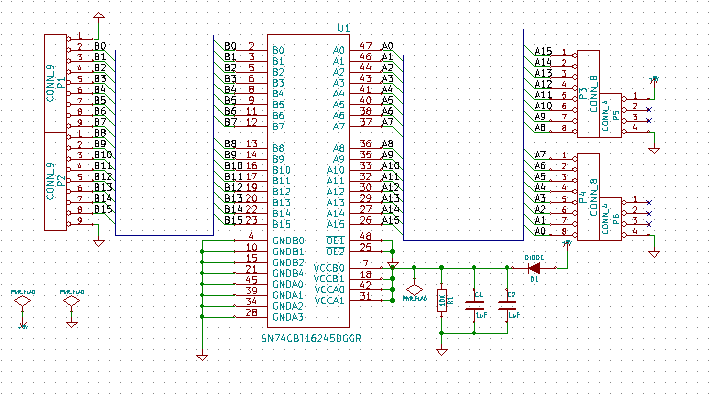This screenshot has width=710, height=398.
Task: Click the PWR_FLAG on the VCC rail
Action: point(414,290)
